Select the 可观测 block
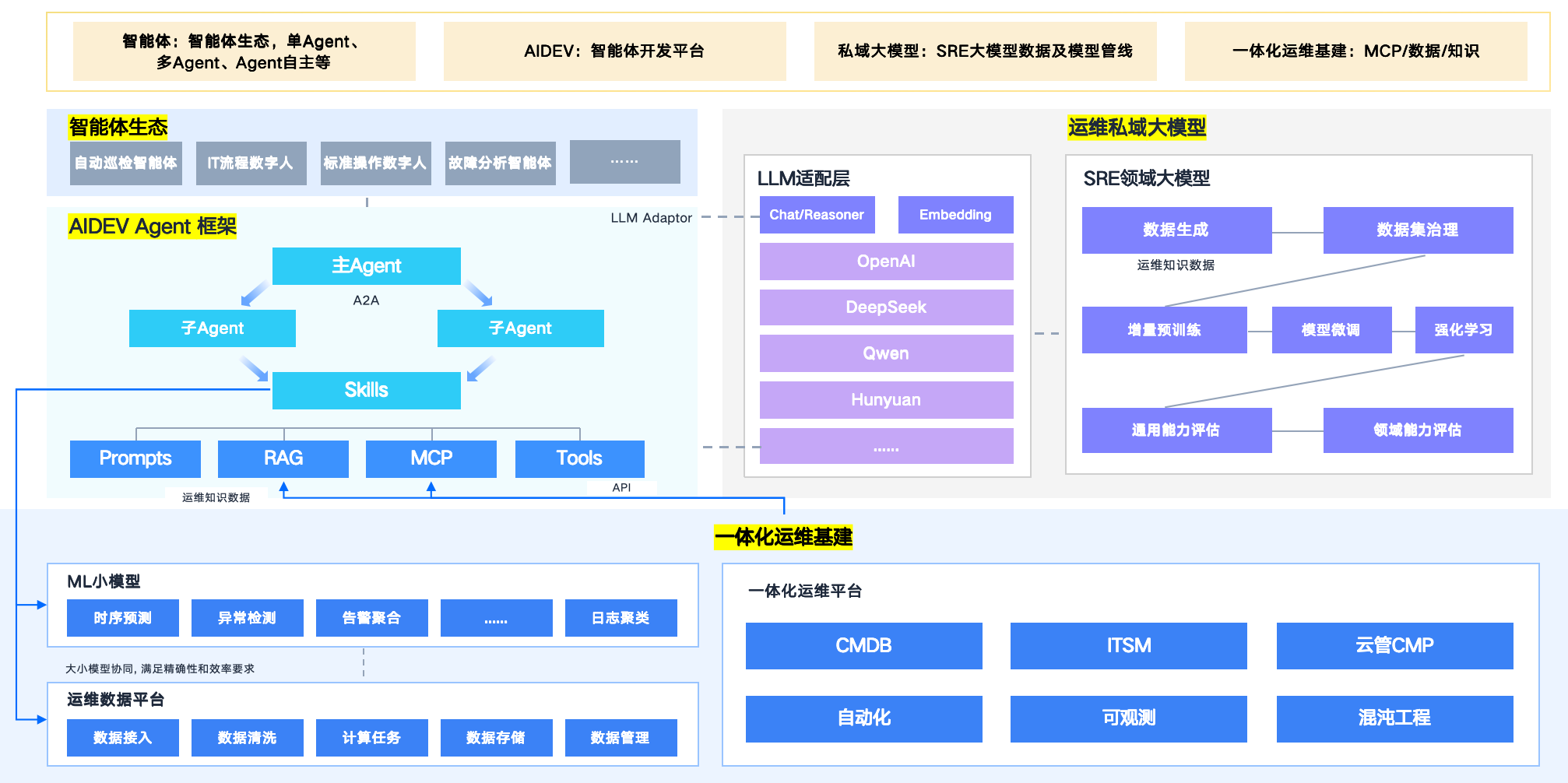The width and height of the screenshot is (1568, 783). pyautogui.click(x=1128, y=718)
